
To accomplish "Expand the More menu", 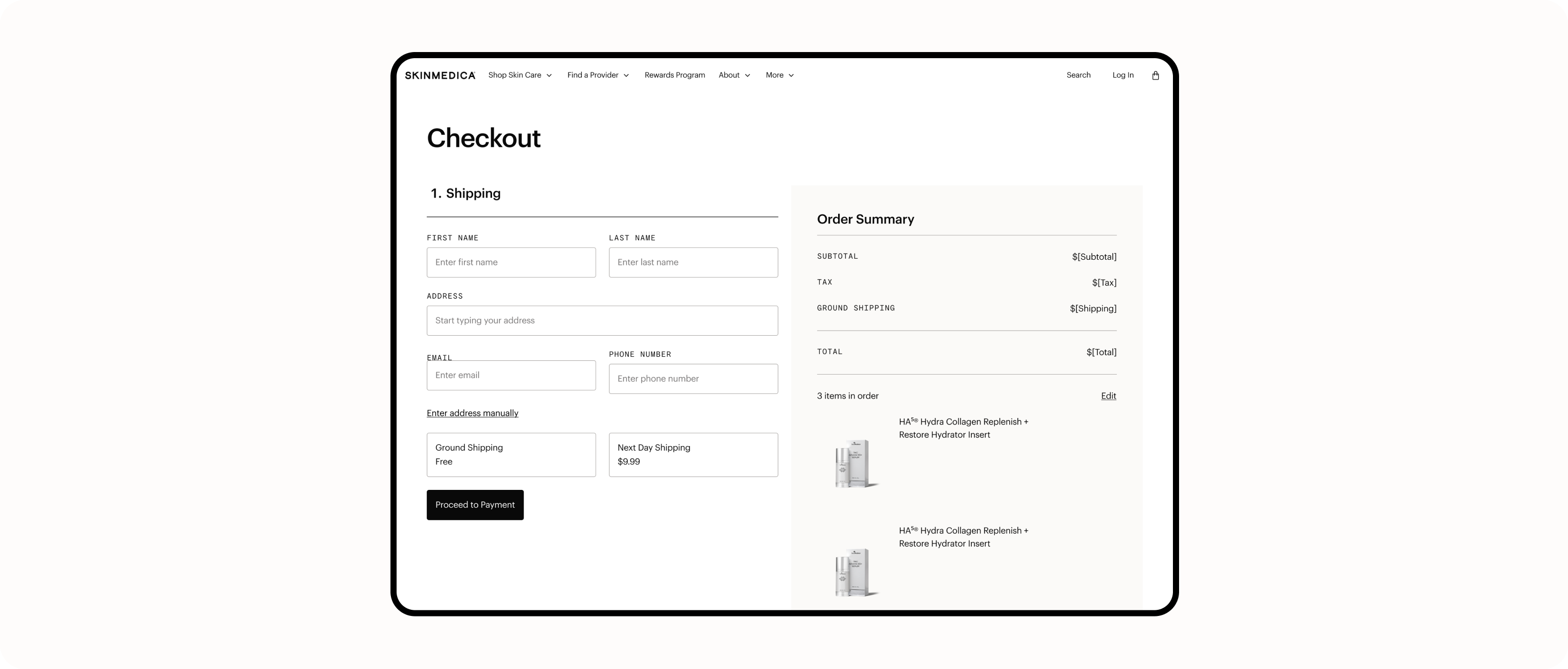I will 780,75.
